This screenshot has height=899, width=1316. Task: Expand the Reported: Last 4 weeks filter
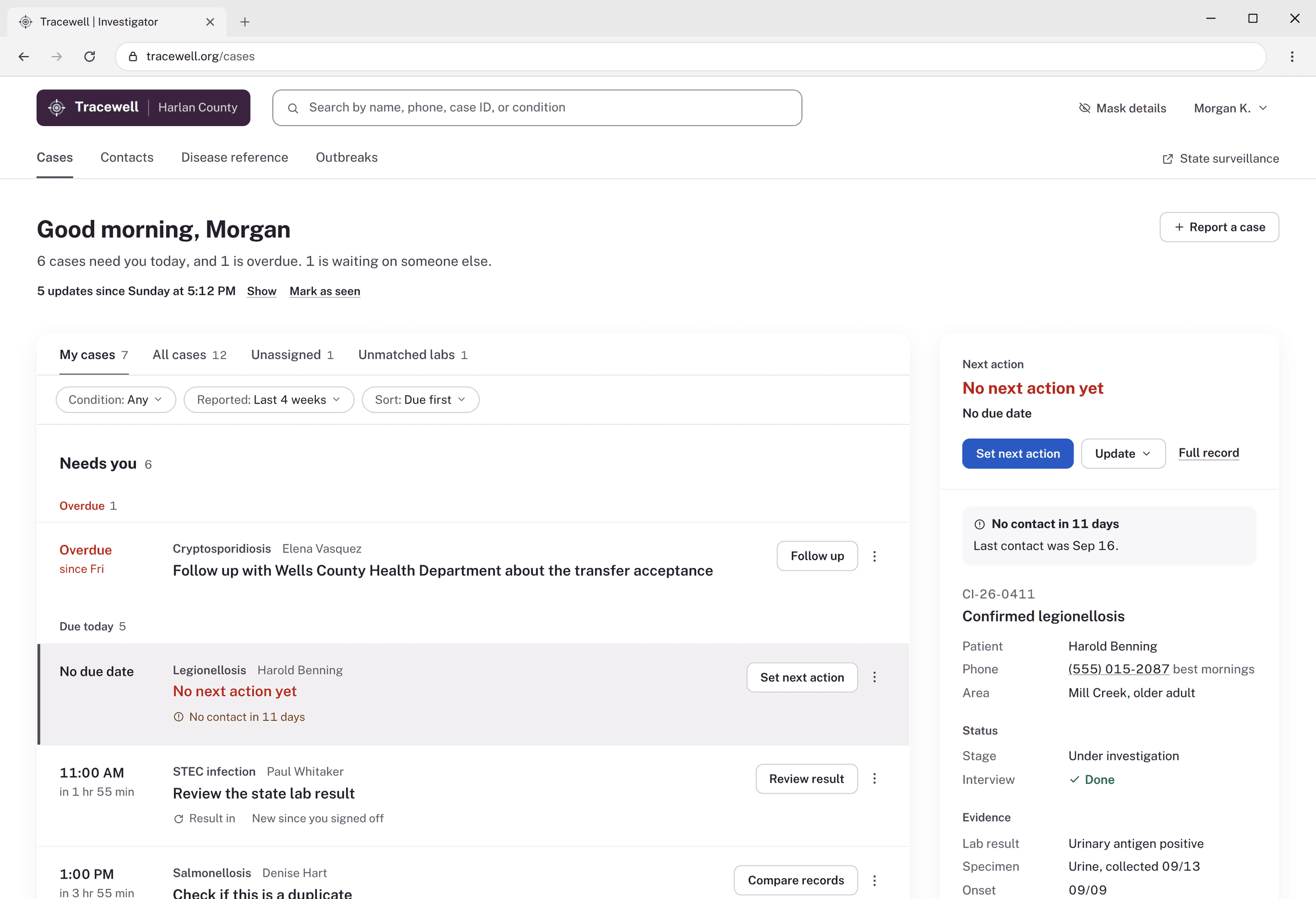[x=269, y=400]
